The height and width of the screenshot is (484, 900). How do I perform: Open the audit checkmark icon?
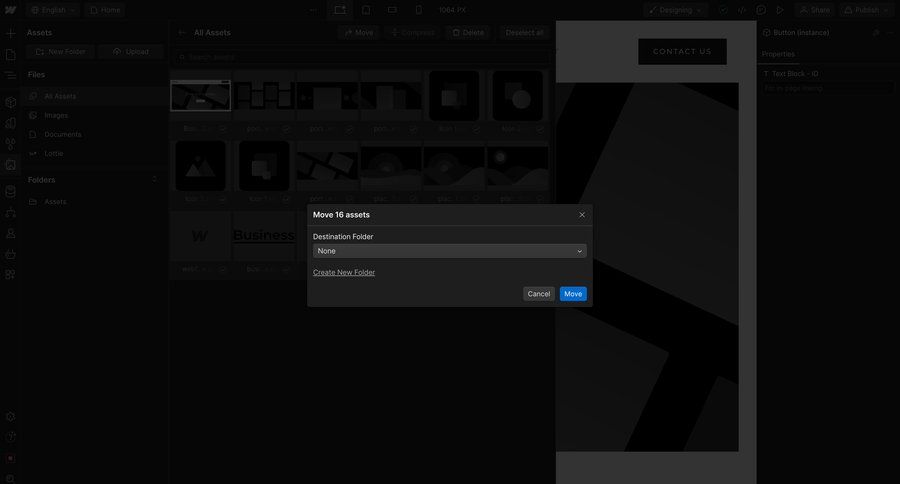pyautogui.click(x=723, y=10)
